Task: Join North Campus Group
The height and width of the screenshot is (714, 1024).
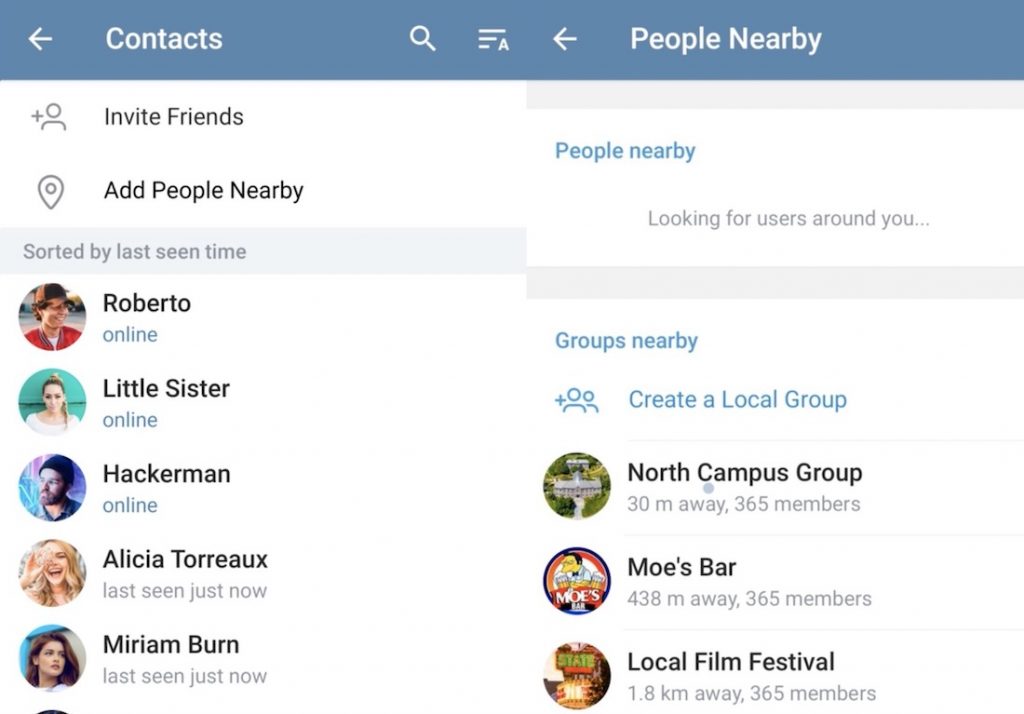Action: pos(744,472)
